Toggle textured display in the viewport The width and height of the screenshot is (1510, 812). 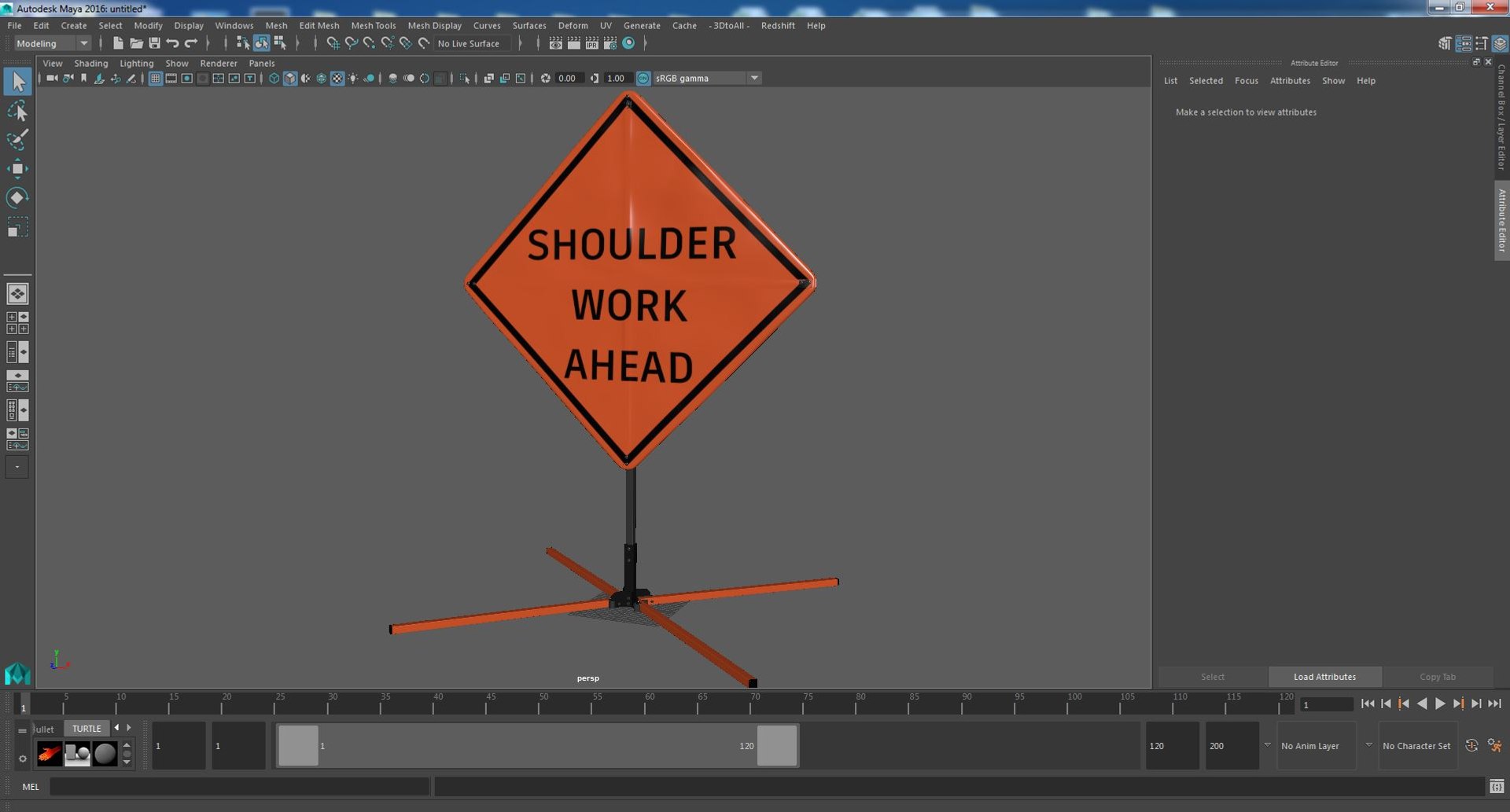(337, 78)
